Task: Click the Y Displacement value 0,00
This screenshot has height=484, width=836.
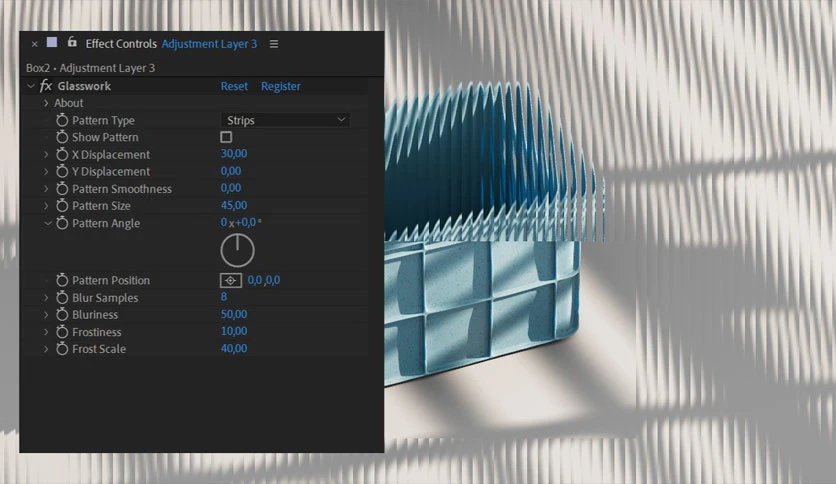Action: click(230, 171)
